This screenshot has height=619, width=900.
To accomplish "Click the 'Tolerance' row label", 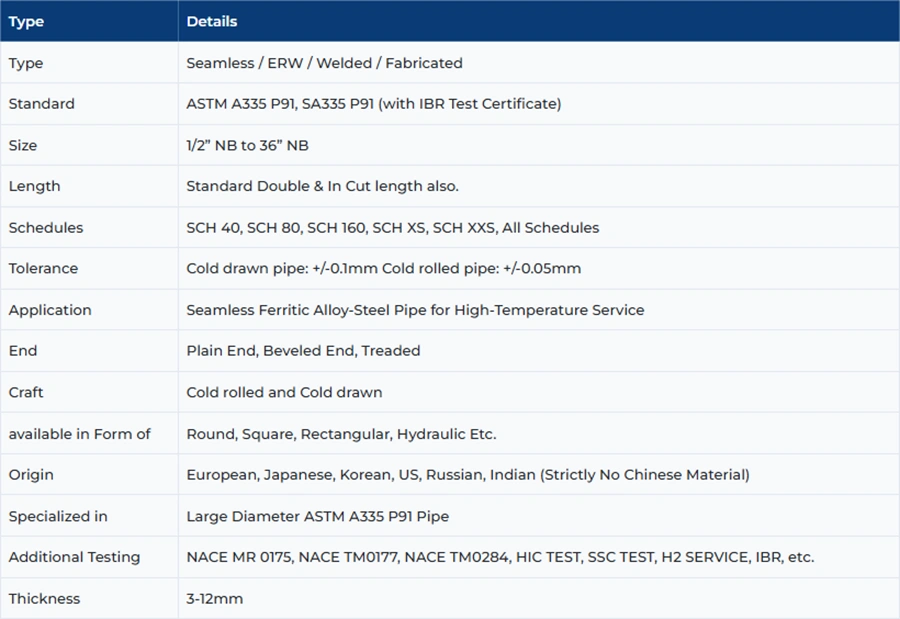I will [x=43, y=268].
